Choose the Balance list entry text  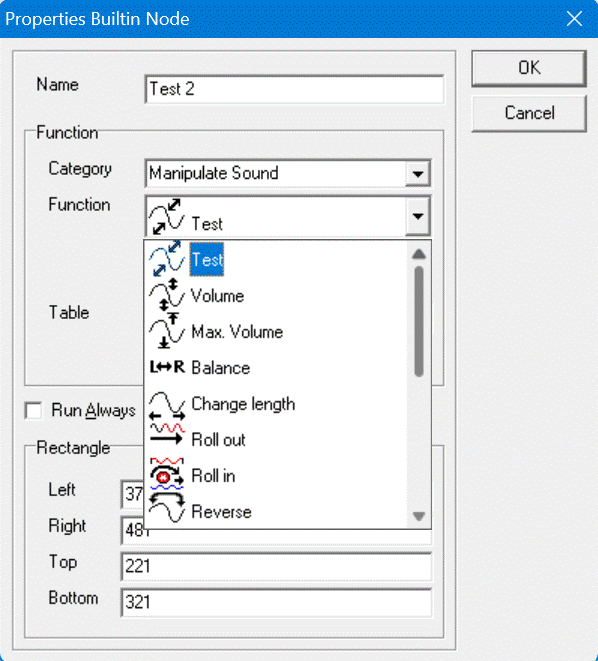click(220, 368)
